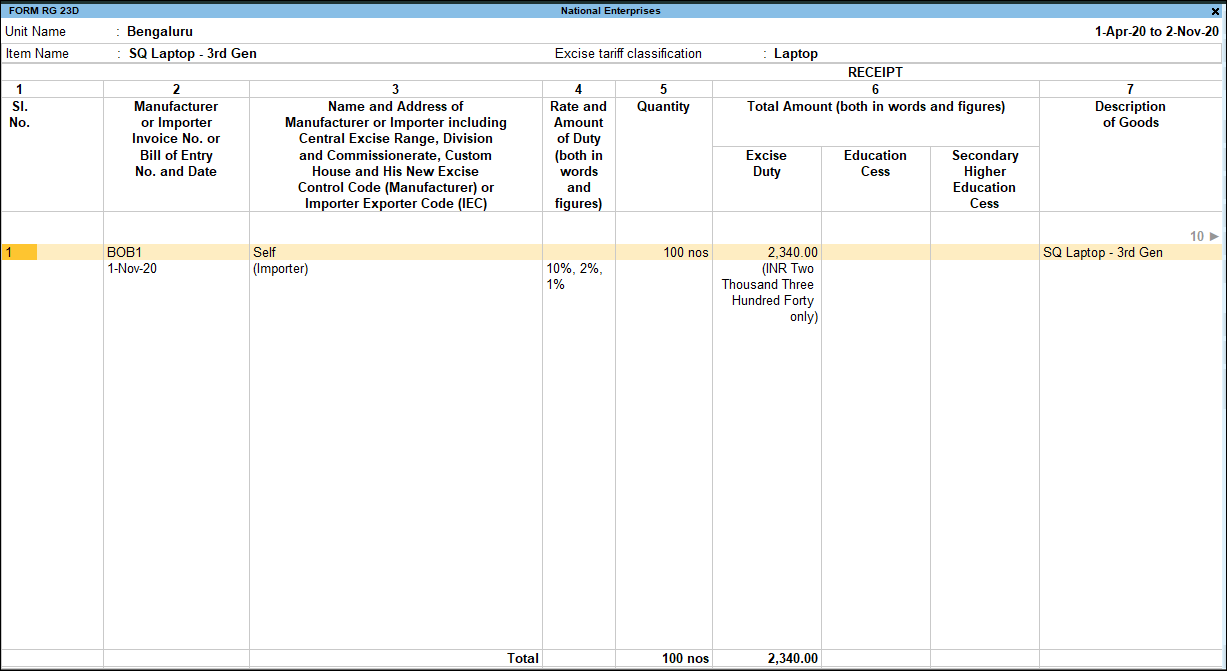The height and width of the screenshot is (671, 1227).
Task: Click the Excise tariff classification label
Action: (628, 54)
